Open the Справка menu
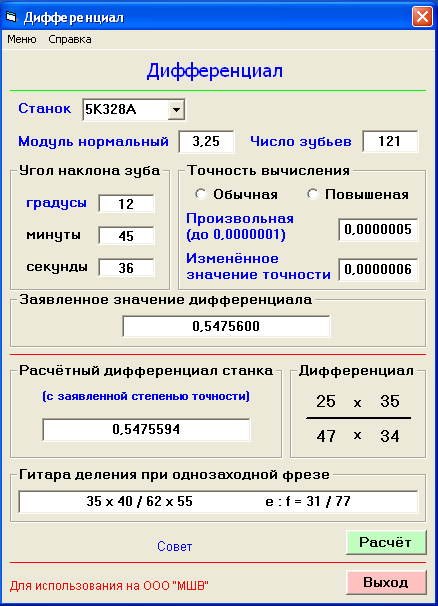The height and width of the screenshot is (606, 438). [x=70, y=39]
